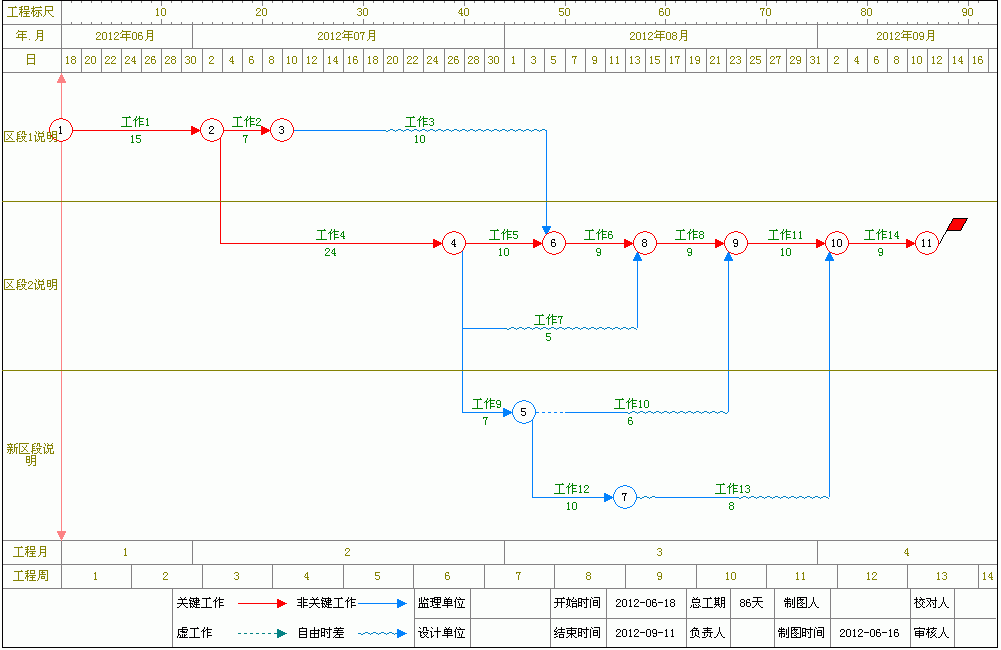Click the red finish flag marker
The image size is (1001, 650).
coord(957,225)
